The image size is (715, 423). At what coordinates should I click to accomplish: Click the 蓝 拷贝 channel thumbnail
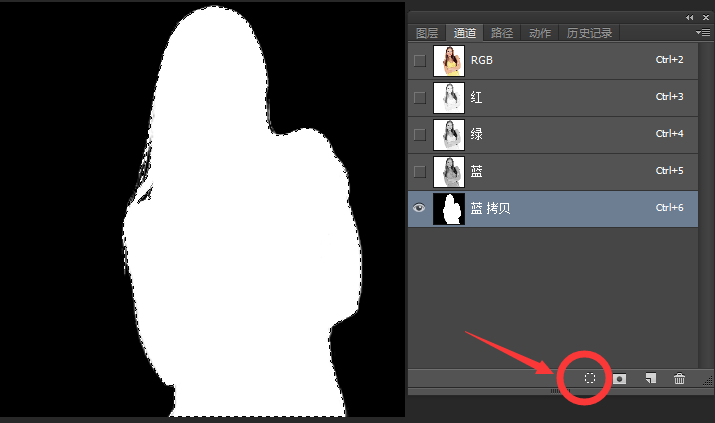(x=449, y=208)
